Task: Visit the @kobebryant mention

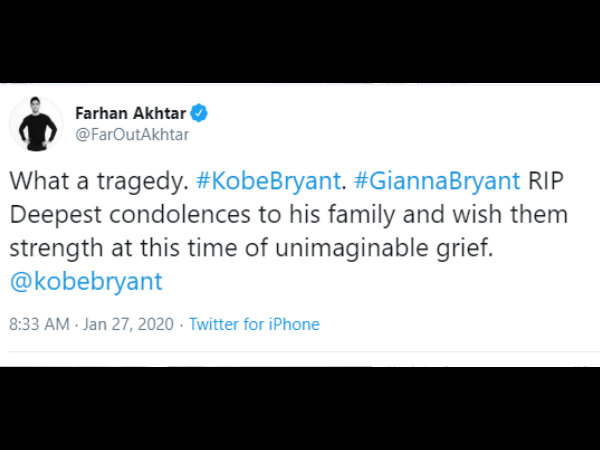Action: [x=86, y=281]
